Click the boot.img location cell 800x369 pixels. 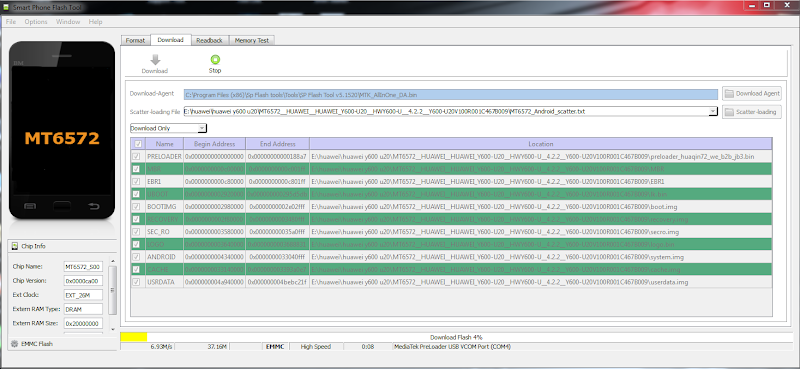pyautogui.click(x=540, y=206)
